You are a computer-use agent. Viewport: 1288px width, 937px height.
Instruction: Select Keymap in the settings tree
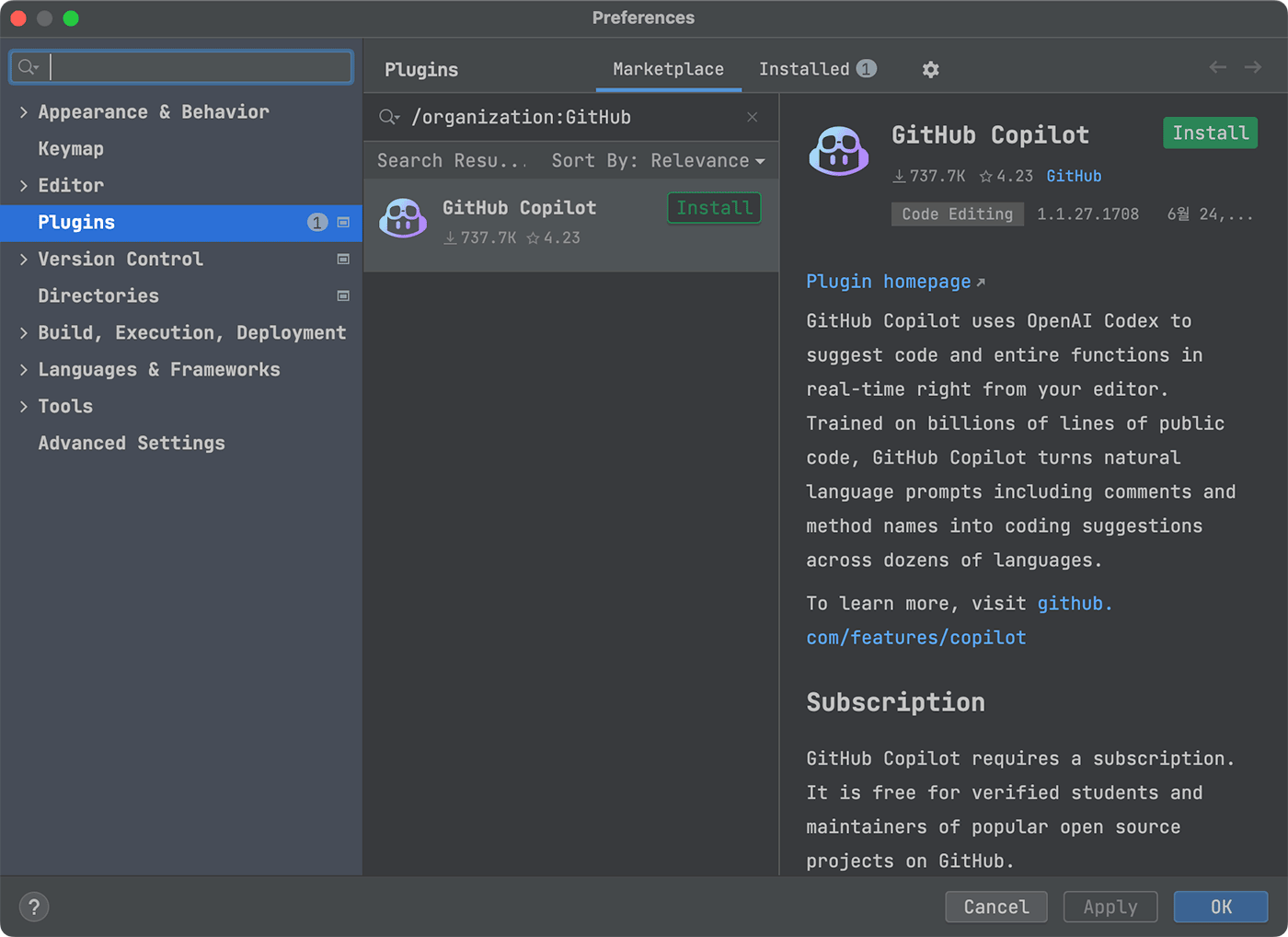[181, 149]
